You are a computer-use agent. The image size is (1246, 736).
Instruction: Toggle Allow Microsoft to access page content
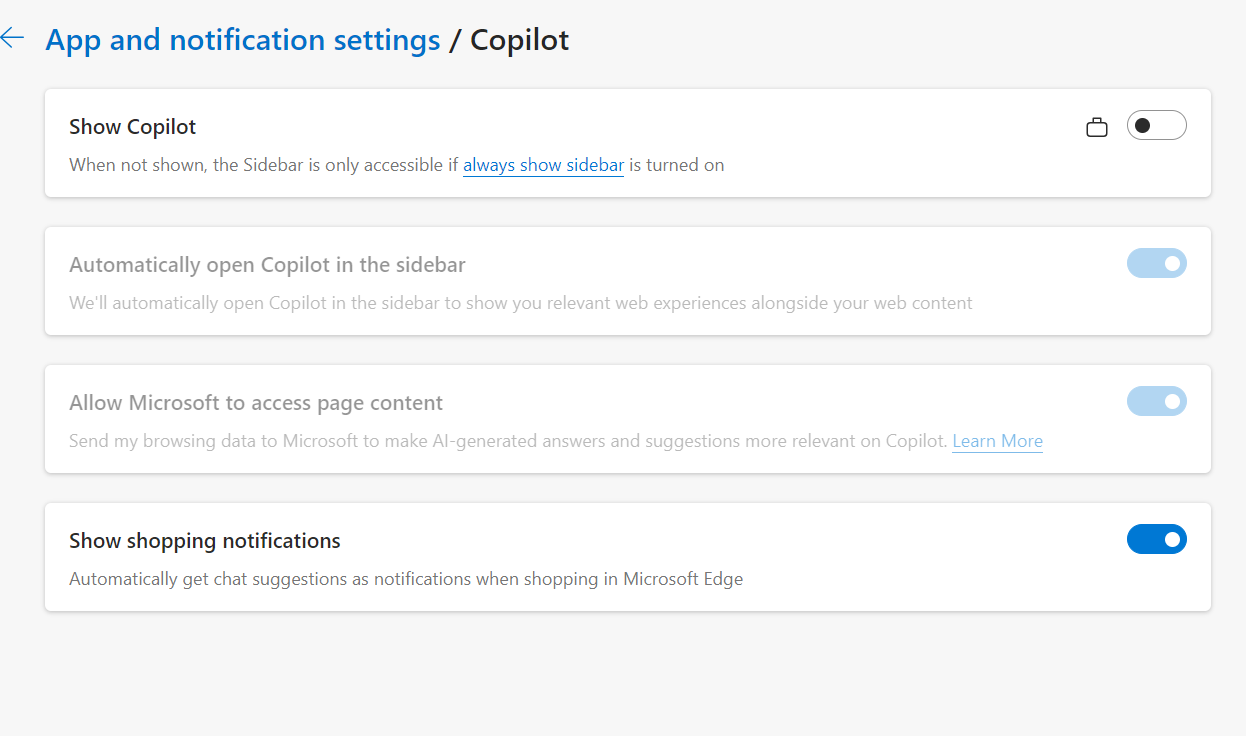pos(1156,402)
